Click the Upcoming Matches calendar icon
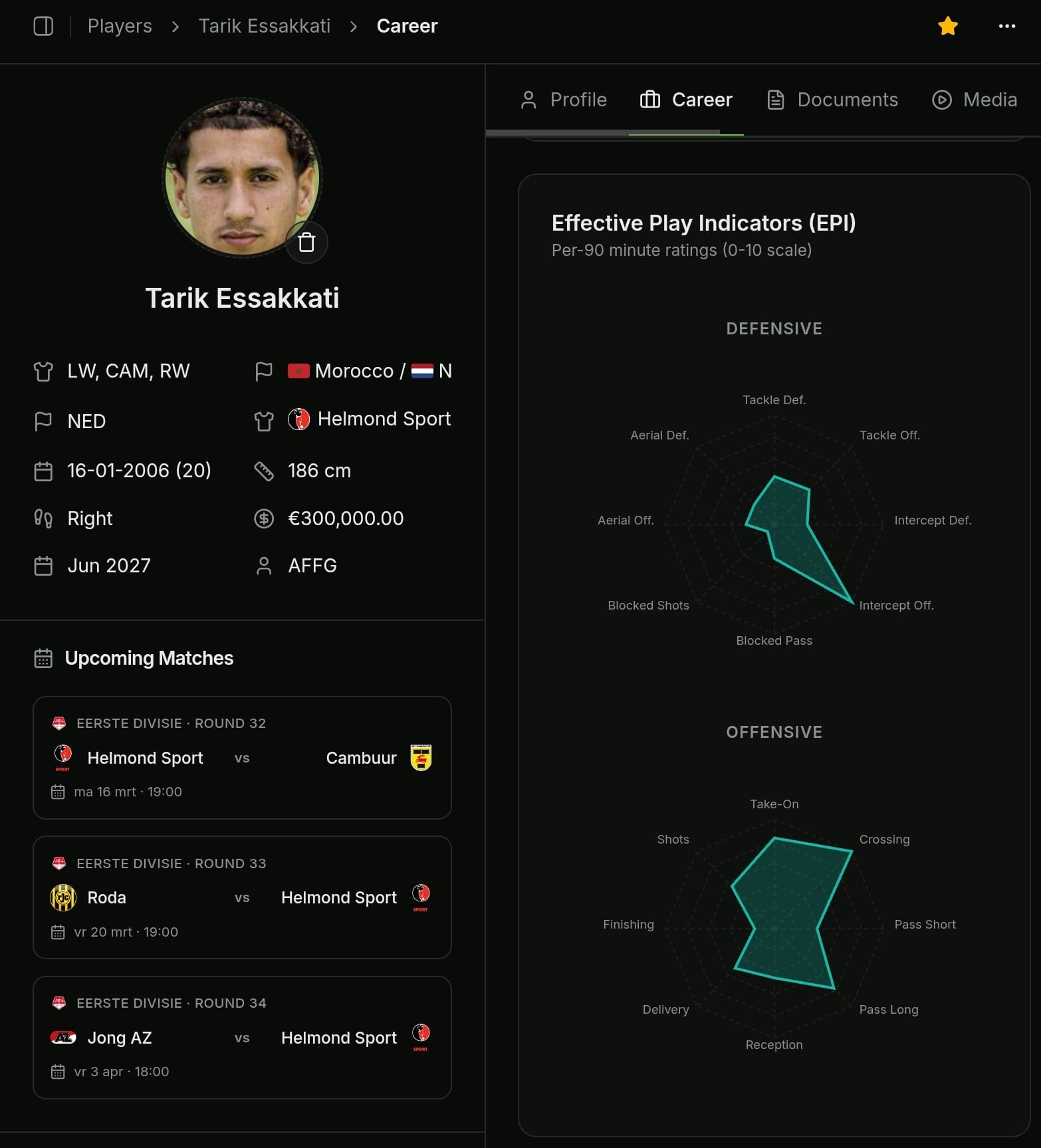1041x1148 pixels. pyautogui.click(x=43, y=658)
